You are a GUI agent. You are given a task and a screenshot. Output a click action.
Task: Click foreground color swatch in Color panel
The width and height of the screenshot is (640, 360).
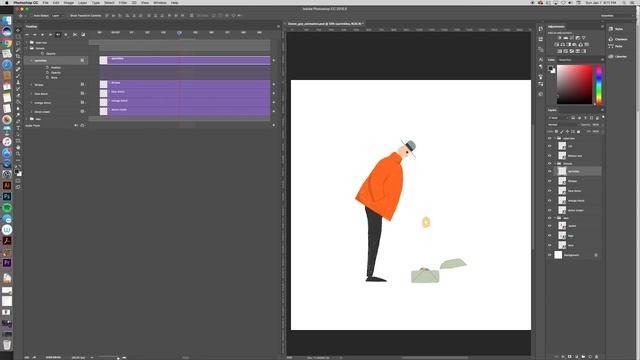pyautogui.click(x=551, y=69)
